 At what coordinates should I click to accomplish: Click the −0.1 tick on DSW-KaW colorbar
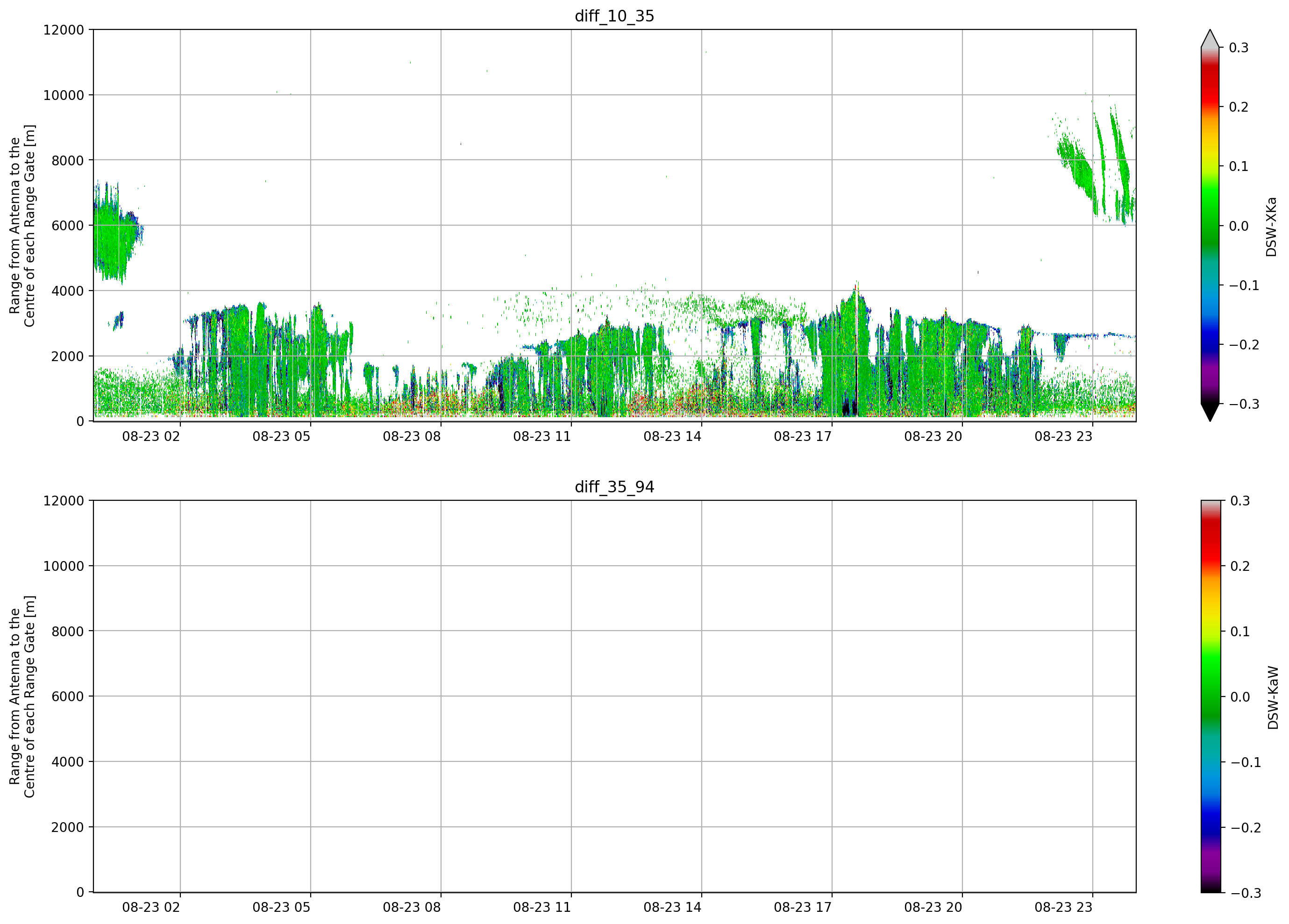click(x=1245, y=763)
